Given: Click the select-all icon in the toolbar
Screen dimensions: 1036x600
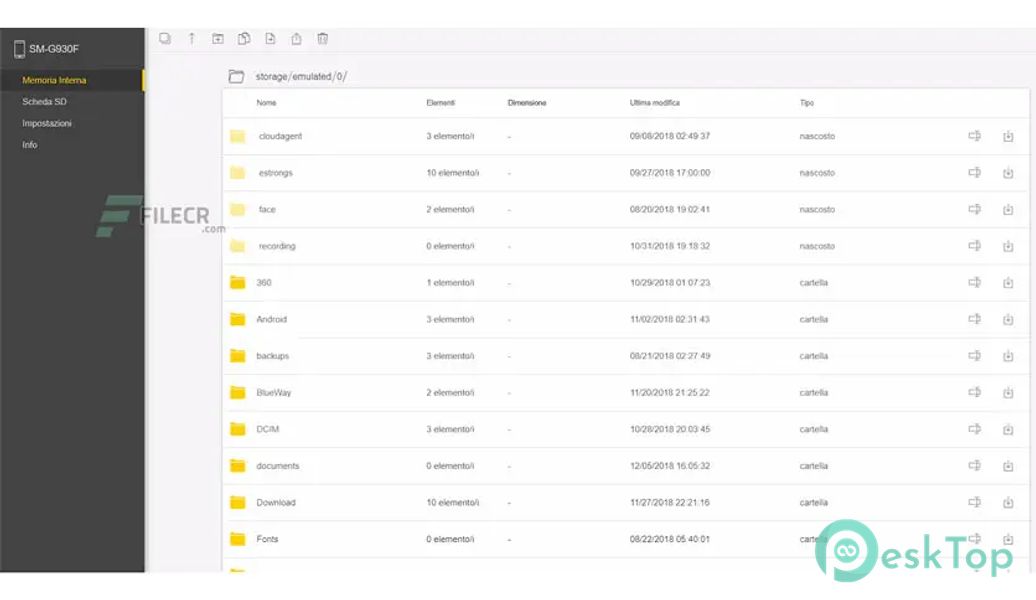Looking at the screenshot, I should [x=165, y=38].
